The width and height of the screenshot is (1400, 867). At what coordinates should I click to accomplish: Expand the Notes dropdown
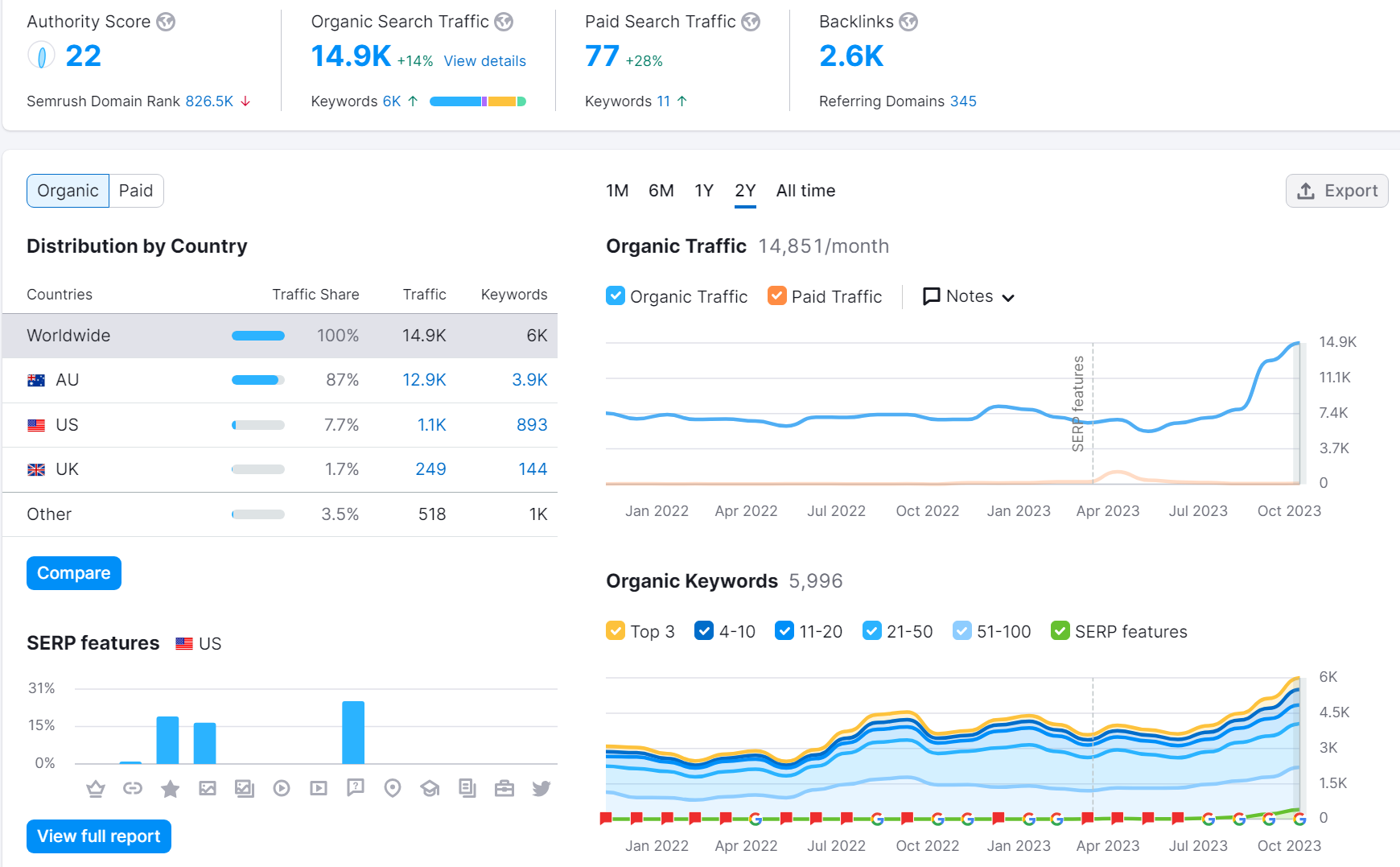click(x=969, y=296)
